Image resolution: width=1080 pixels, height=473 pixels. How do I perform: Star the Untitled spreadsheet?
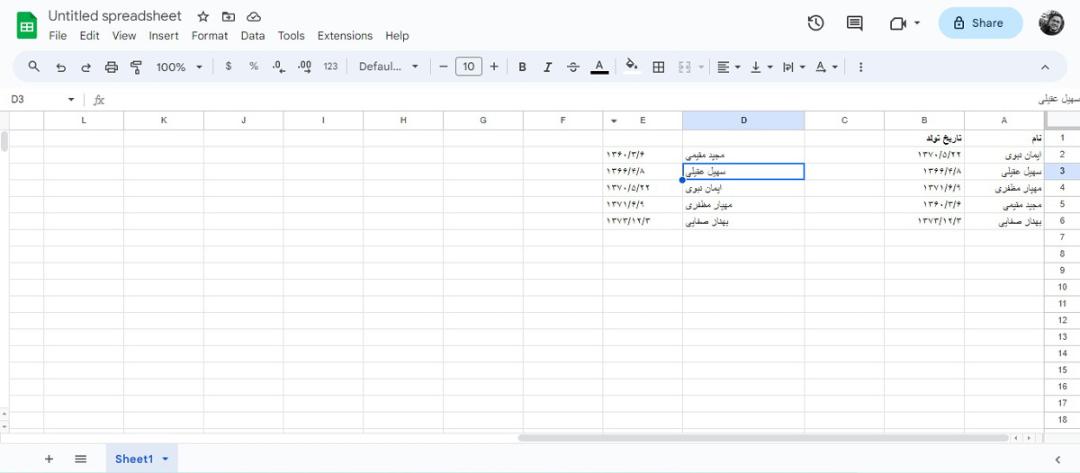tap(202, 17)
